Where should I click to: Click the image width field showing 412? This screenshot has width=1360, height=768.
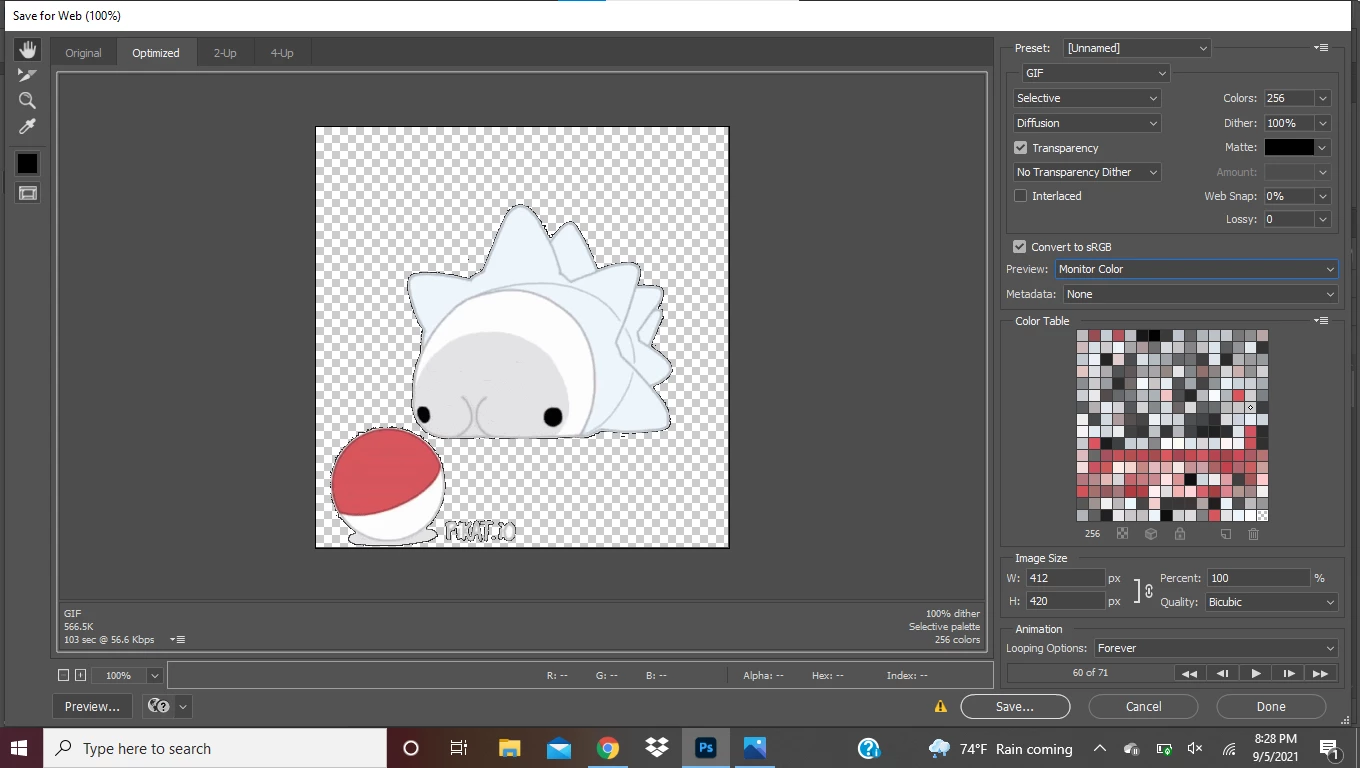(1065, 578)
